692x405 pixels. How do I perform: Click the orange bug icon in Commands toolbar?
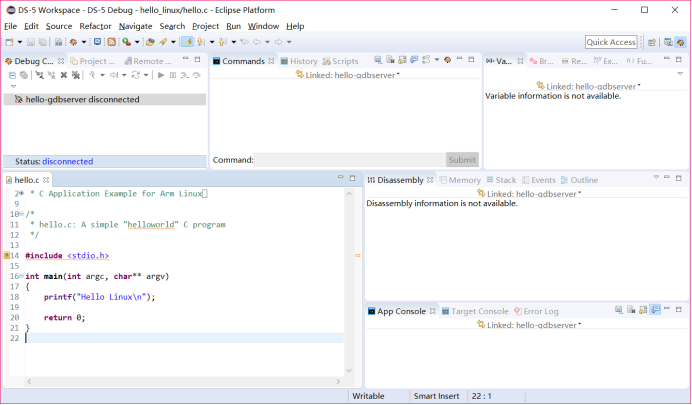click(448, 60)
